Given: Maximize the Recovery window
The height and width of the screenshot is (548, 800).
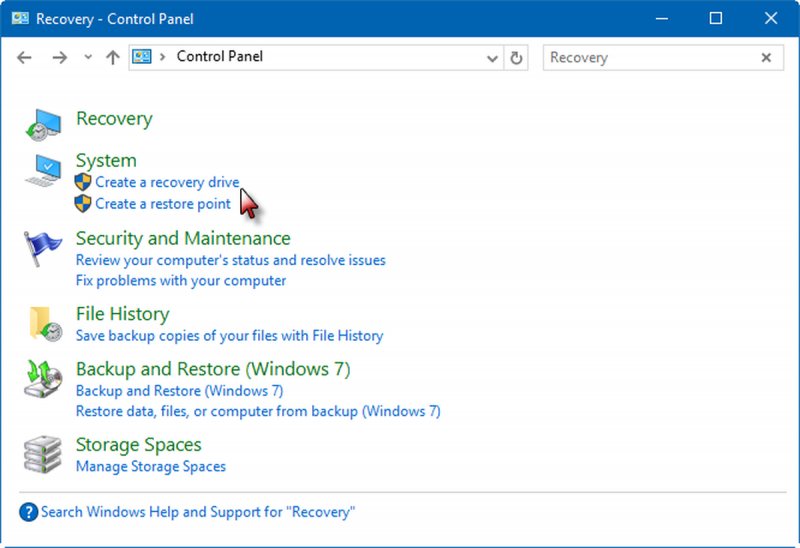Looking at the screenshot, I should [x=716, y=19].
